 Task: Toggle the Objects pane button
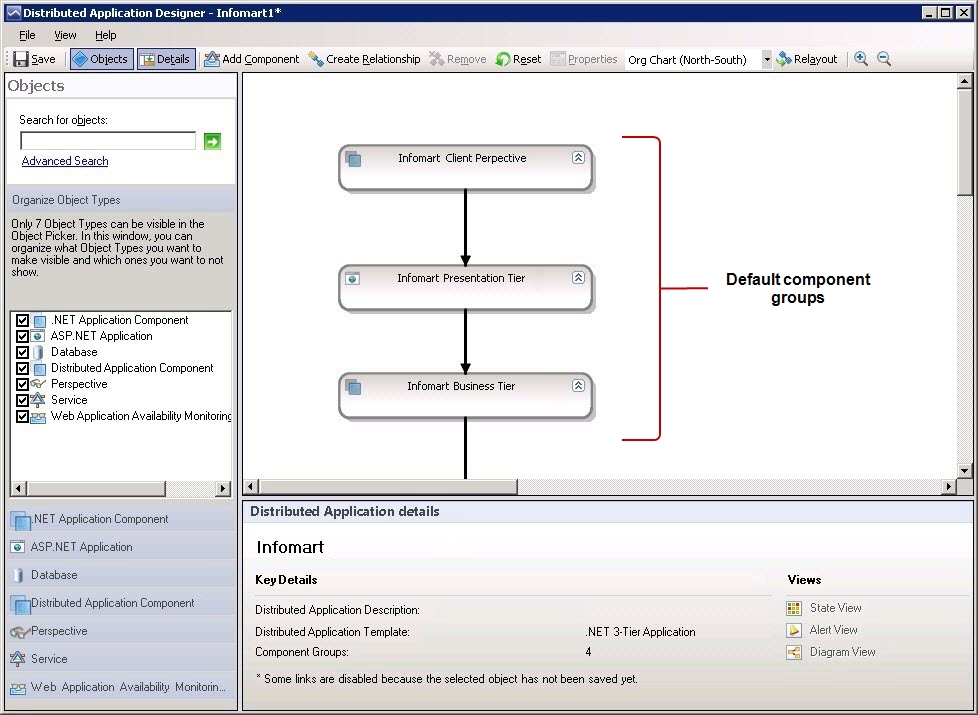pos(102,59)
